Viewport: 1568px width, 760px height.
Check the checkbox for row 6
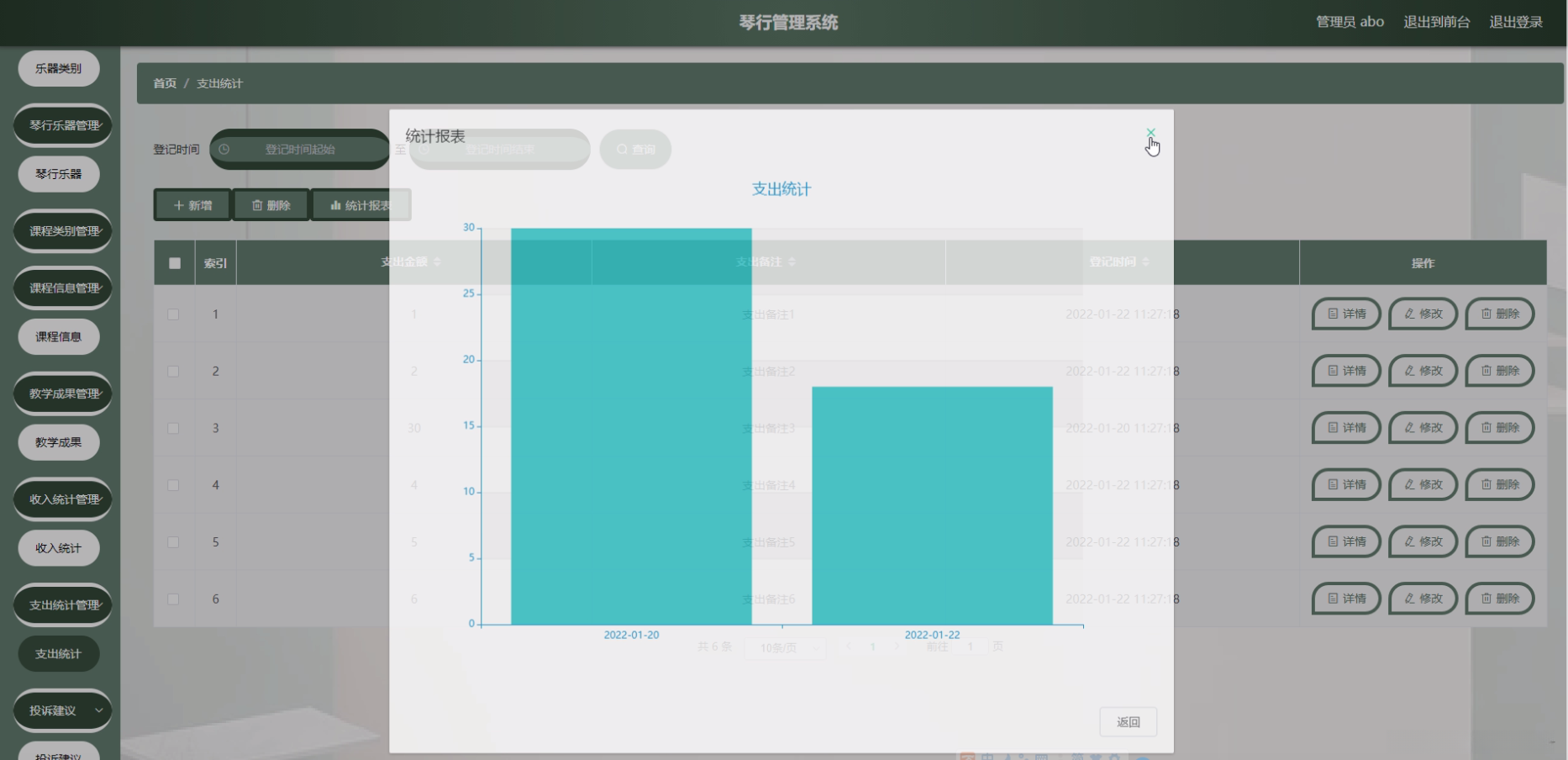tap(173, 599)
